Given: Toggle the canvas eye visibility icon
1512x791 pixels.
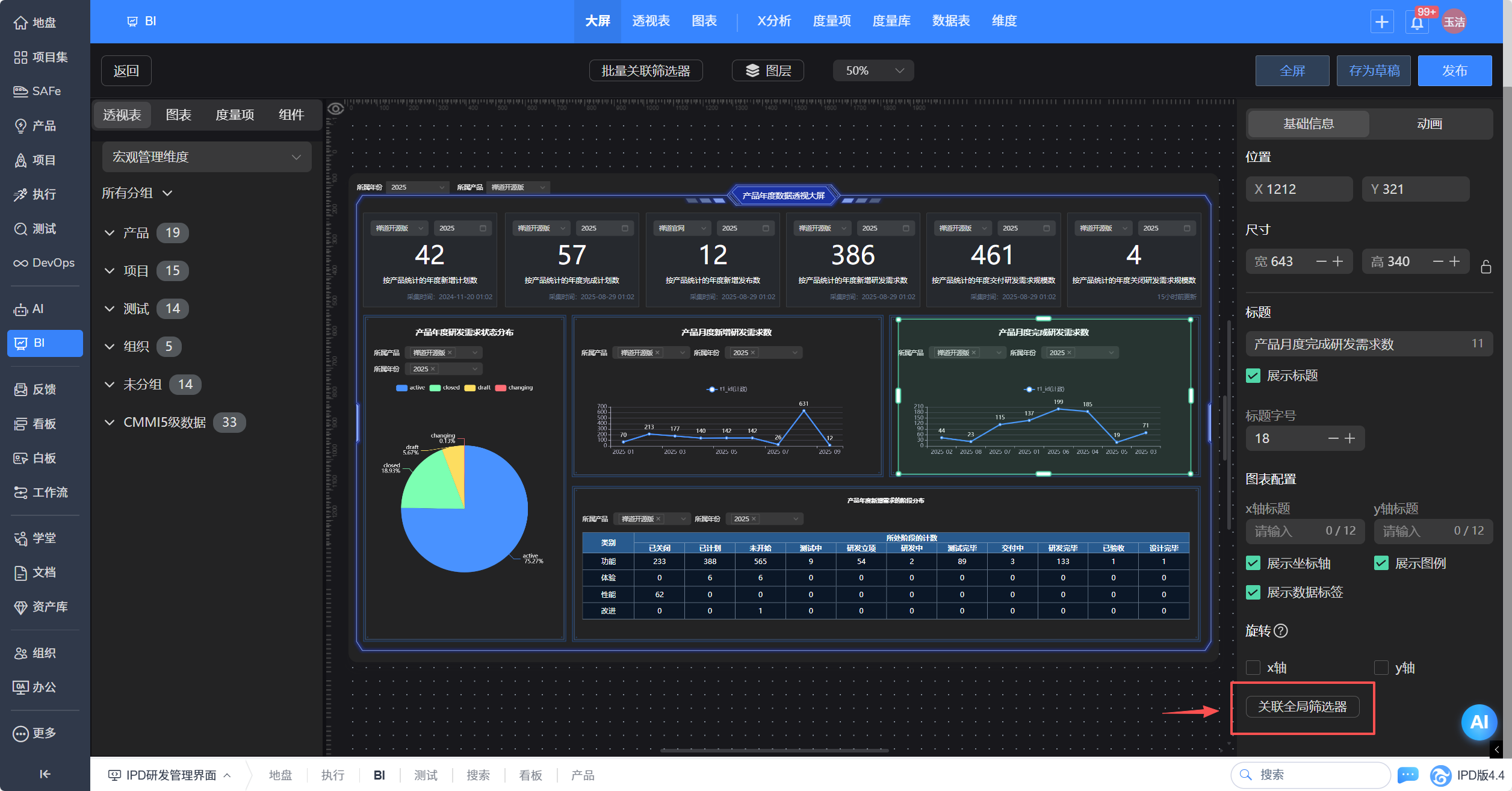Looking at the screenshot, I should tap(336, 108).
